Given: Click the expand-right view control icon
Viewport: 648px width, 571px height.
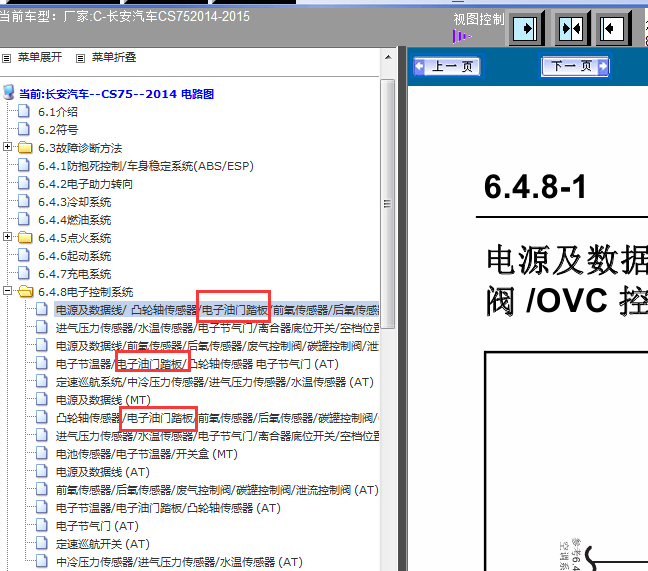Looking at the screenshot, I should point(525,29).
